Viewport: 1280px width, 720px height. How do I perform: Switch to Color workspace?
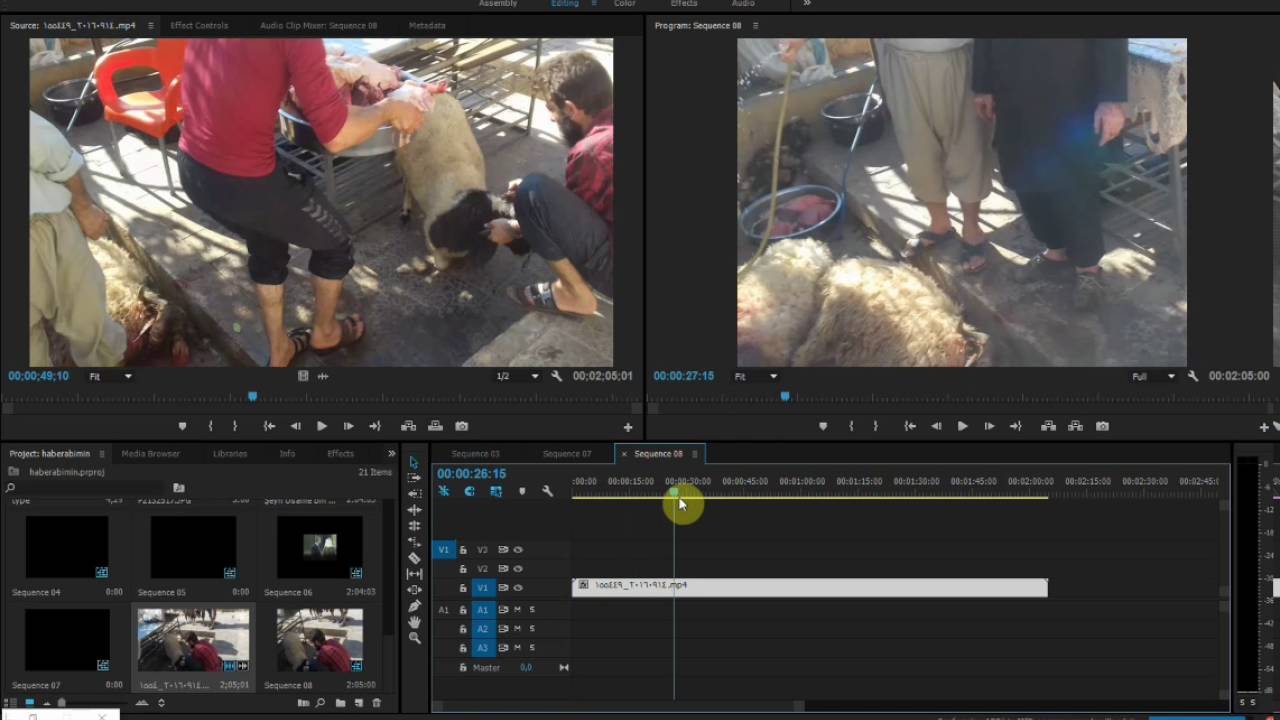coord(624,3)
